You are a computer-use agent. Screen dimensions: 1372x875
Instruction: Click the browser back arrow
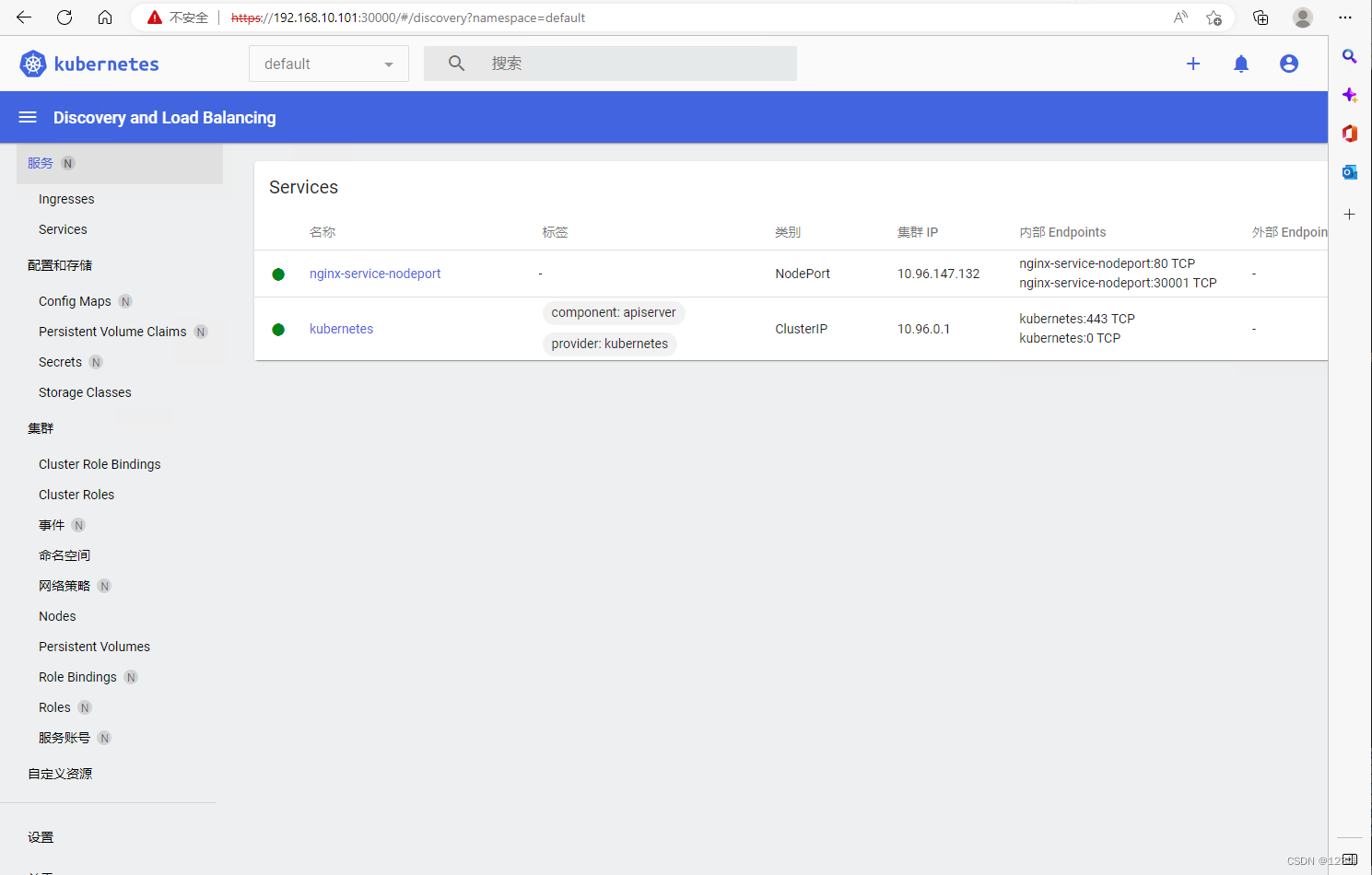(x=24, y=17)
